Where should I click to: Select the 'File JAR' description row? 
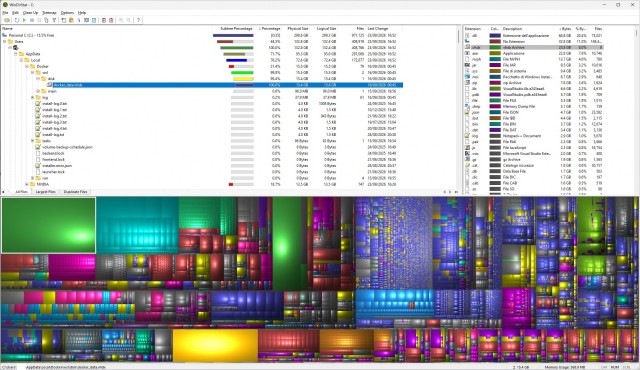pyautogui.click(x=534, y=65)
